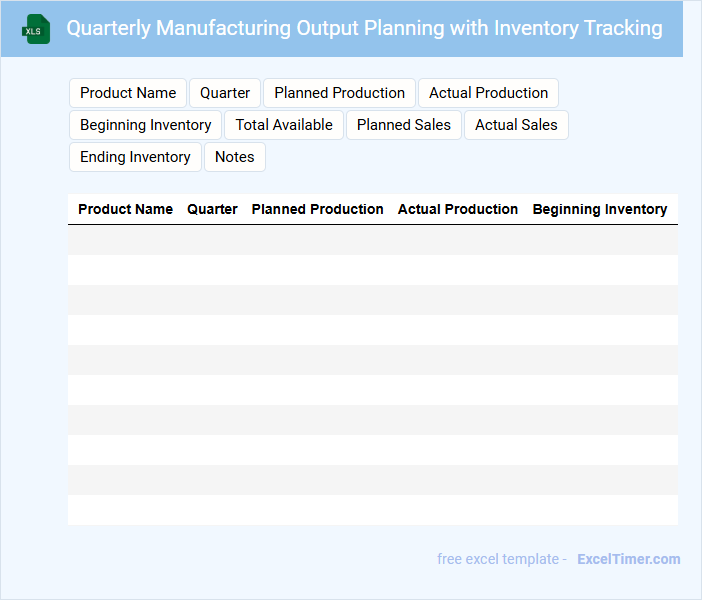Open the ExcelTimer.com link
Viewport: 702px width, 600px height.
pyautogui.click(x=628, y=559)
